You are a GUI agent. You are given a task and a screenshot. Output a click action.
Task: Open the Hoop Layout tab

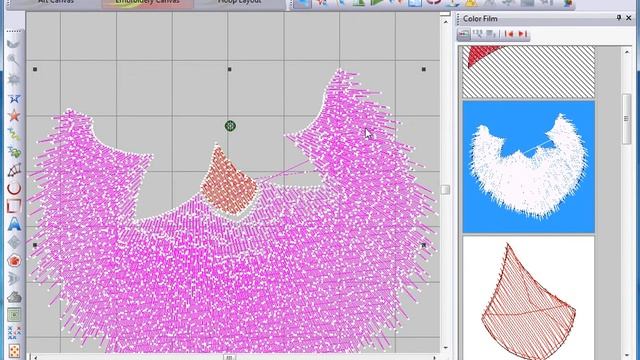point(239,2)
